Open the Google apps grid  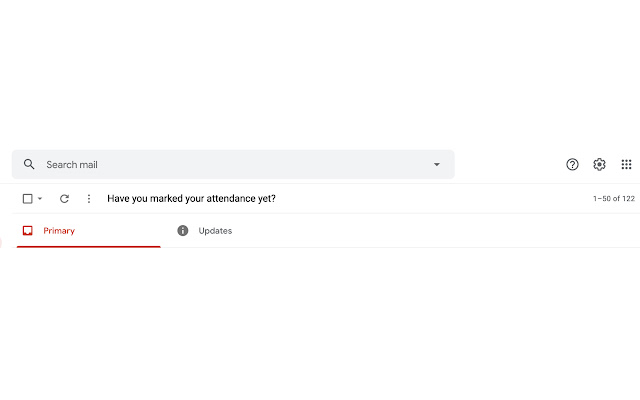626,164
